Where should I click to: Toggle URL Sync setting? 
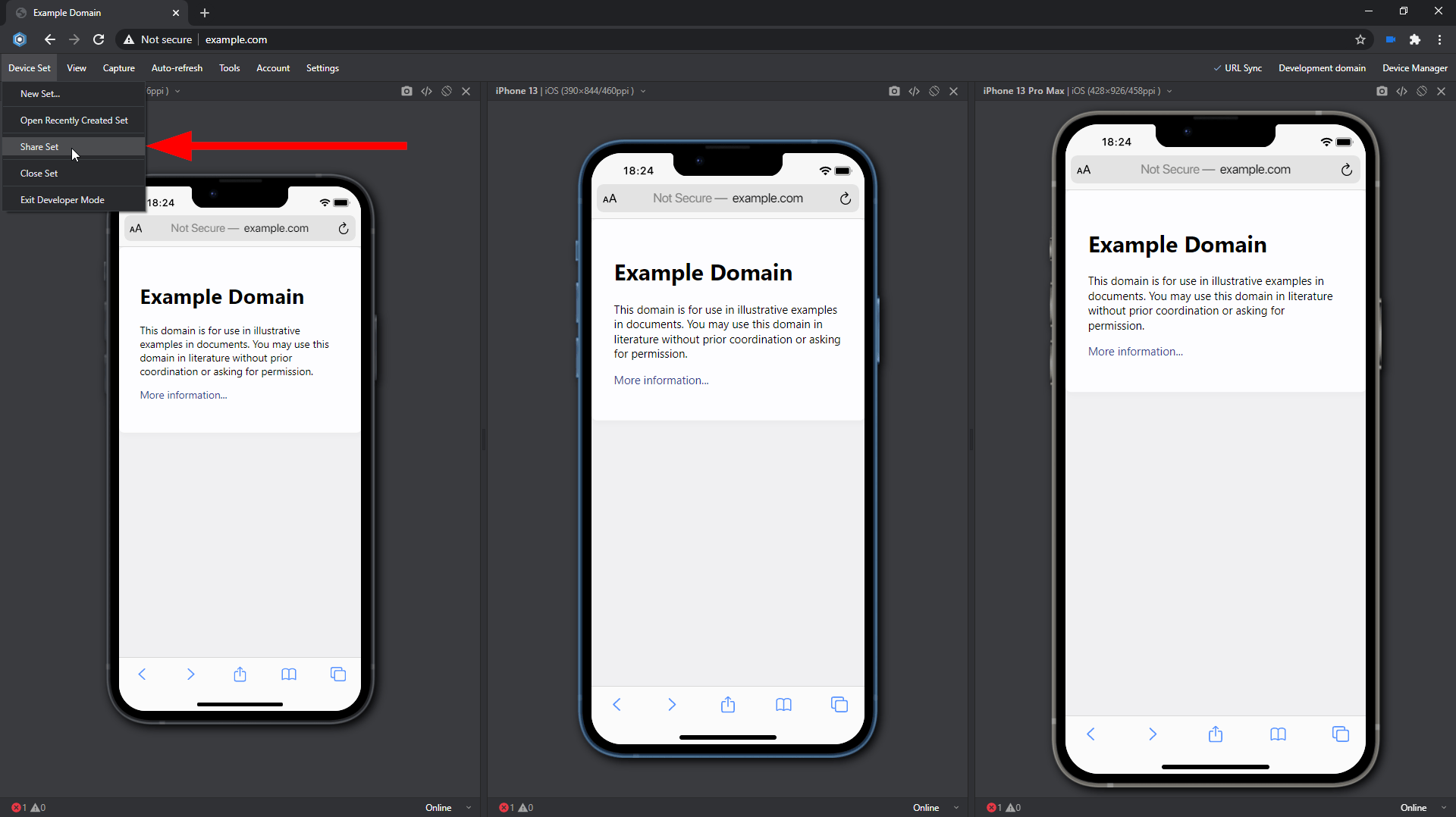(1238, 67)
